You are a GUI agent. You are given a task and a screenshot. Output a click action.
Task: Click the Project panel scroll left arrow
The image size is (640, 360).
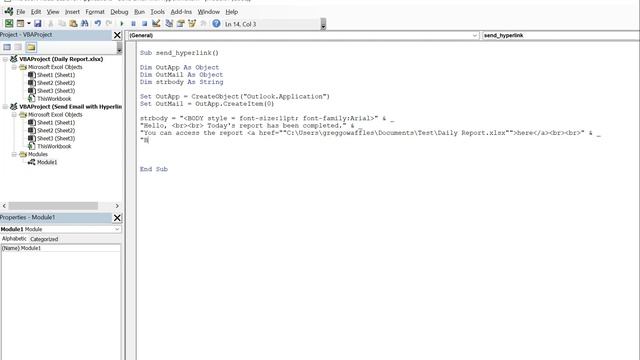pyautogui.click(x=4, y=206)
